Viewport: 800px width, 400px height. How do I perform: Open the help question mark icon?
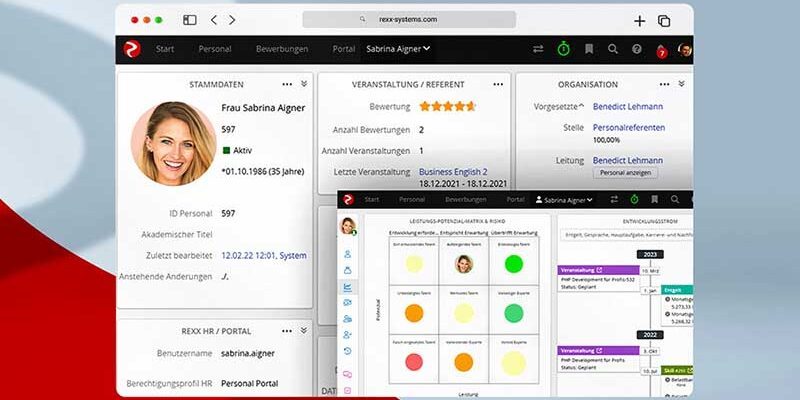coord(636,49)
